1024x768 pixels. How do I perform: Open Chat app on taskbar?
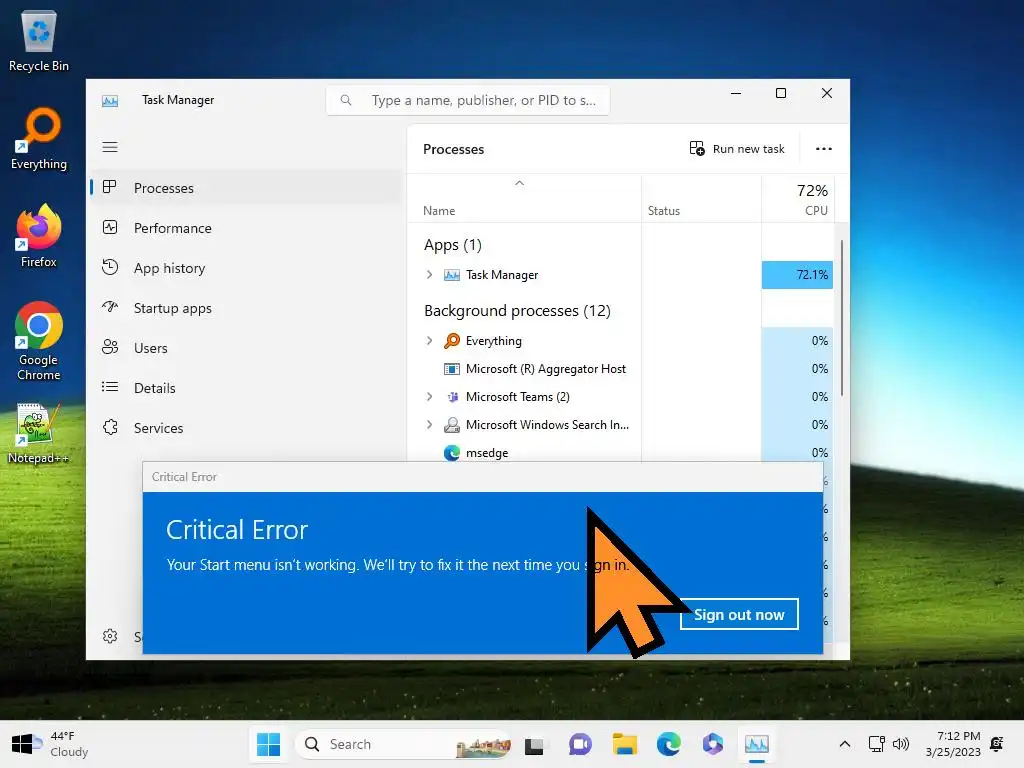[x=580, y=744]
